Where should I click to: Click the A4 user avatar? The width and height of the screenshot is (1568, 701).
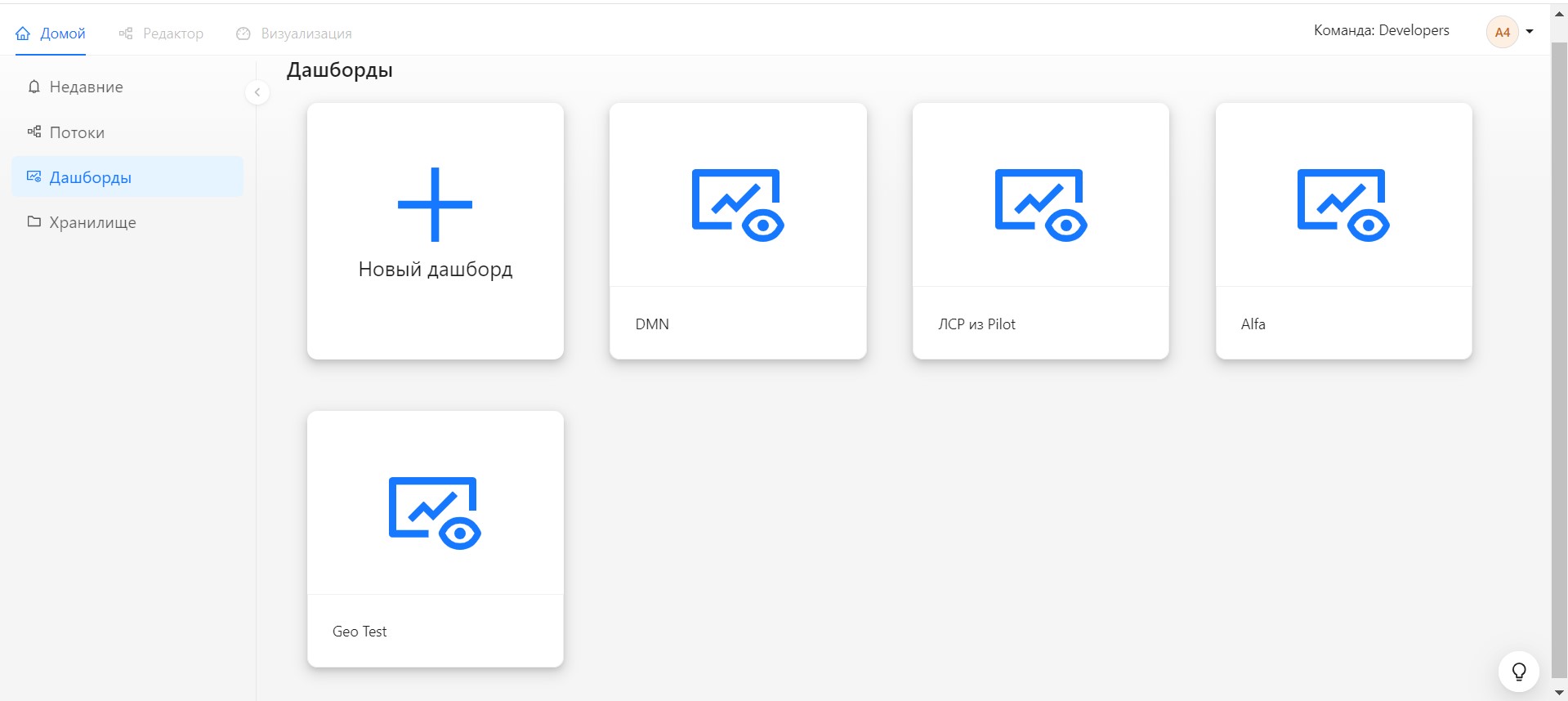[1502, 33]
